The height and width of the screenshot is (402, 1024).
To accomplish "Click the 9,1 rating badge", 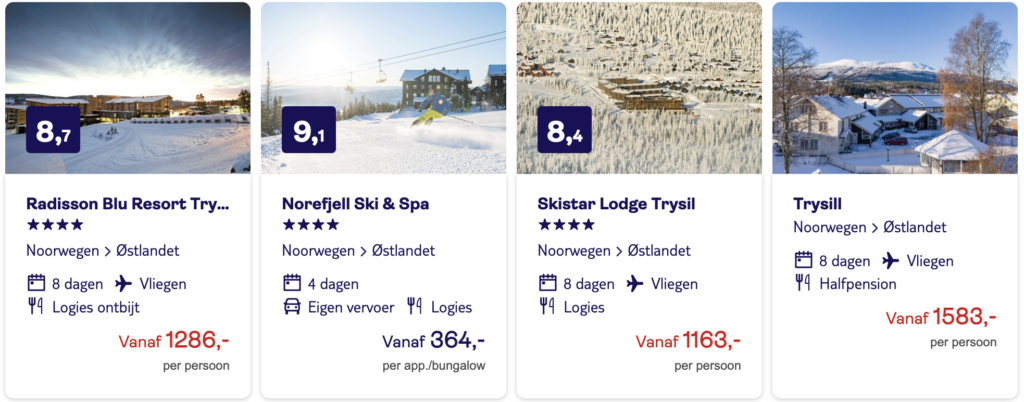I will point(308,129).
